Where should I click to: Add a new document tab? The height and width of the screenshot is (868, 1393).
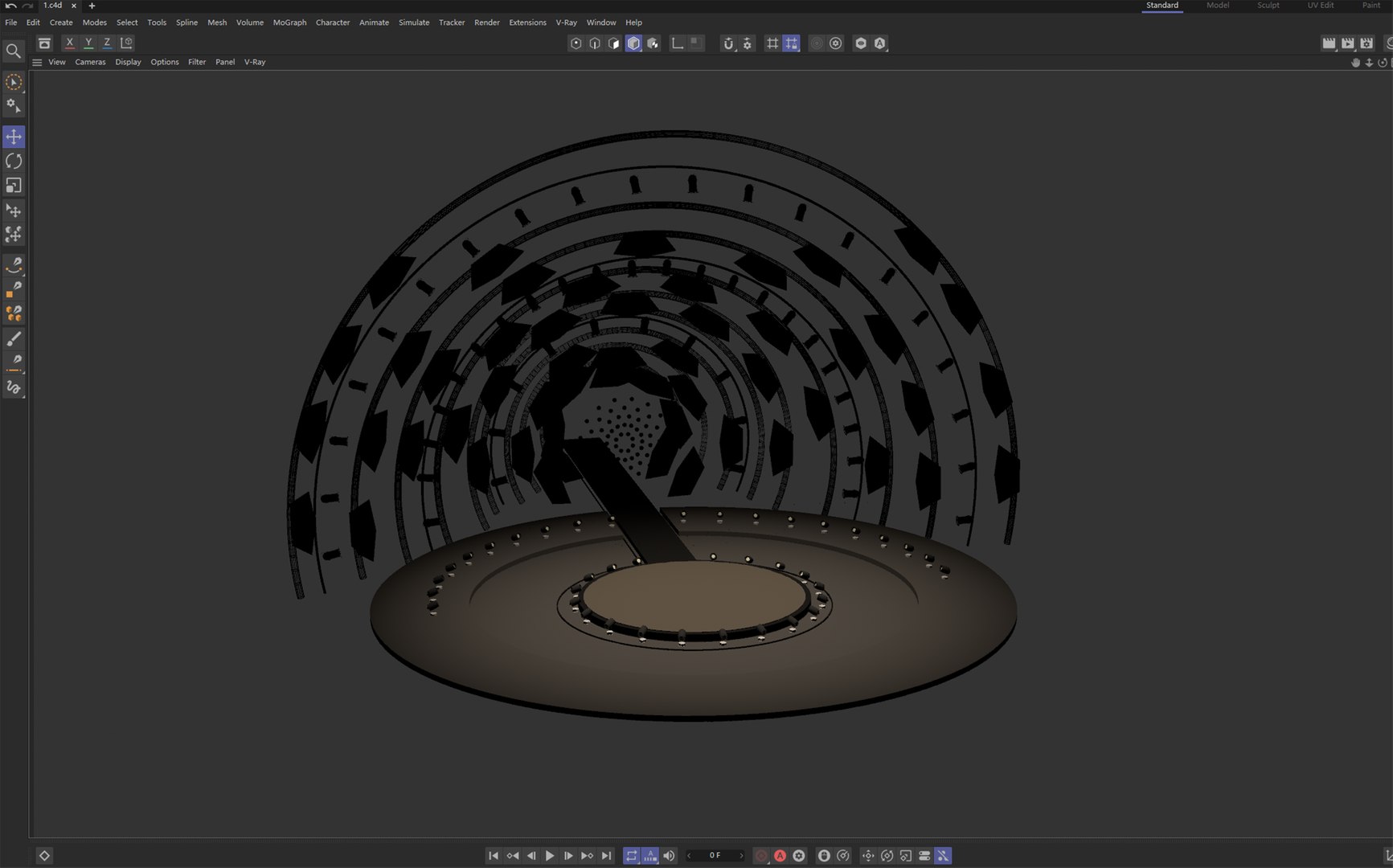(92, 6)
